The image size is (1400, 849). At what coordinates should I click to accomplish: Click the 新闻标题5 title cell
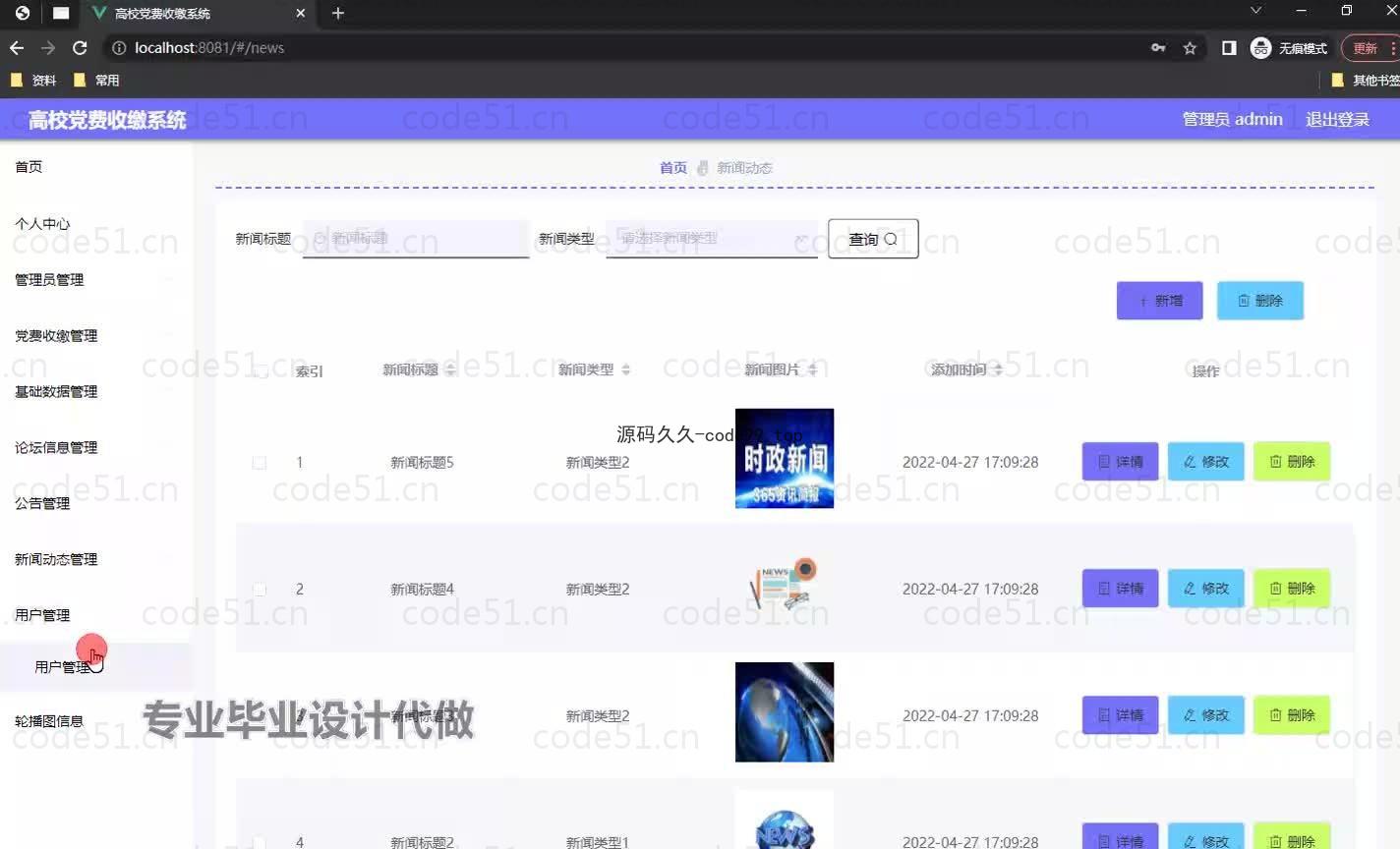click(423, 462)
